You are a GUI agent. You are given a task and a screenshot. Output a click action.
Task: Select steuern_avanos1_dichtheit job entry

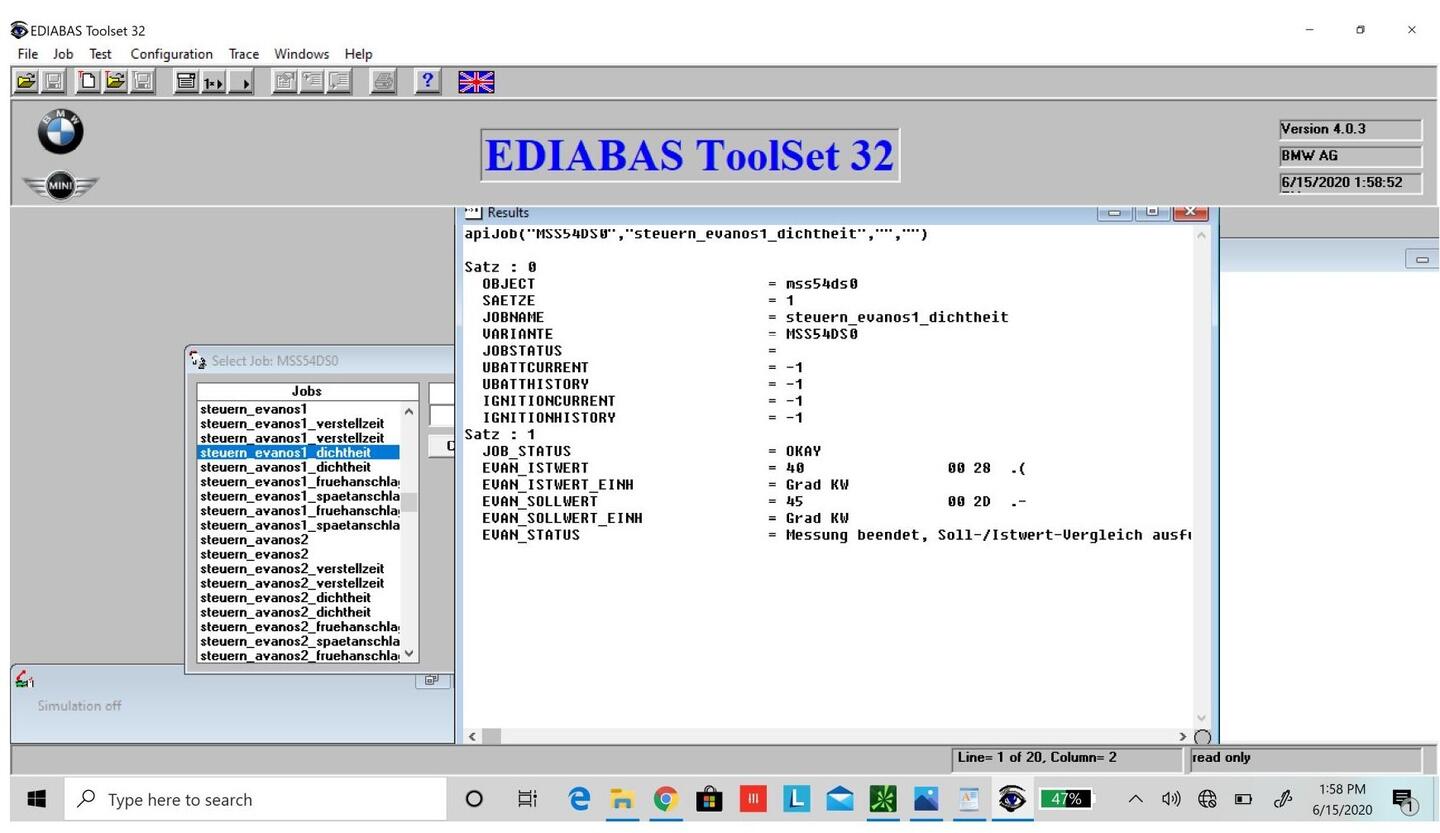(x=285, y=467)
